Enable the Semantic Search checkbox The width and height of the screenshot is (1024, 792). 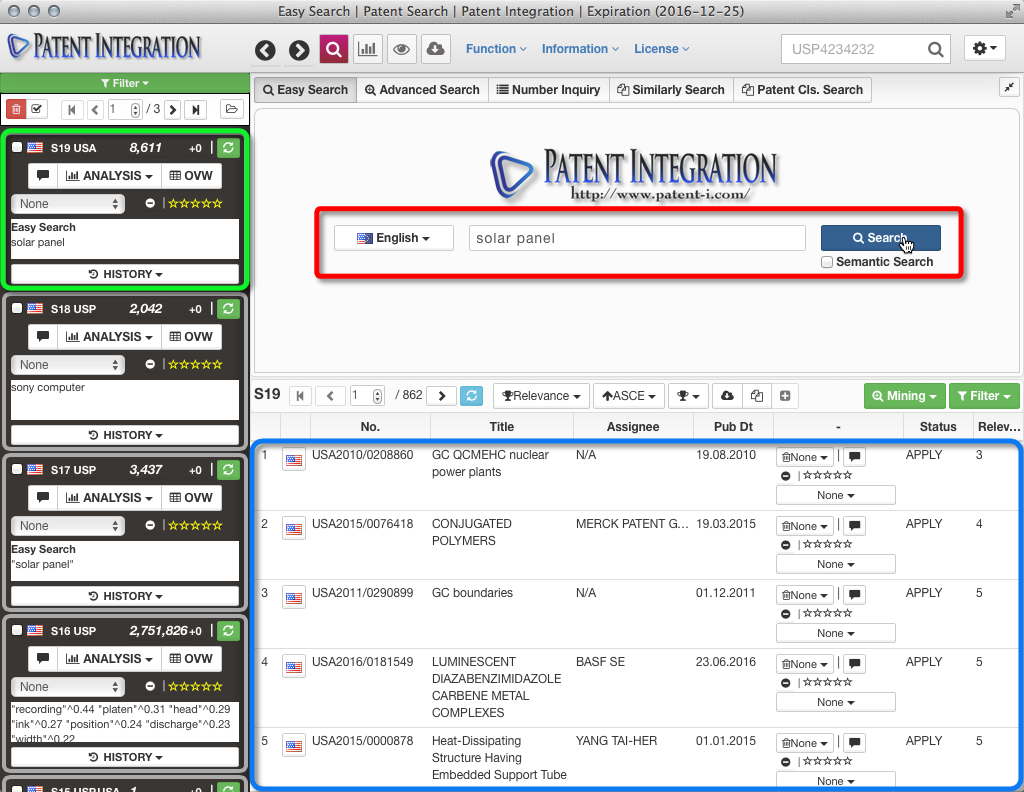pyautogui.click(x=827, y=262)
